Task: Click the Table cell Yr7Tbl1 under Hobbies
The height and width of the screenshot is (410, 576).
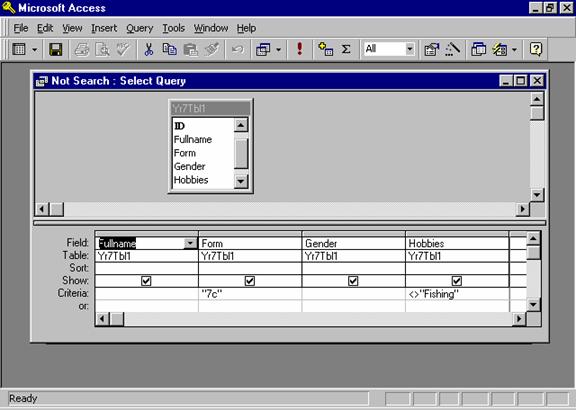Action: click(457, 256)
